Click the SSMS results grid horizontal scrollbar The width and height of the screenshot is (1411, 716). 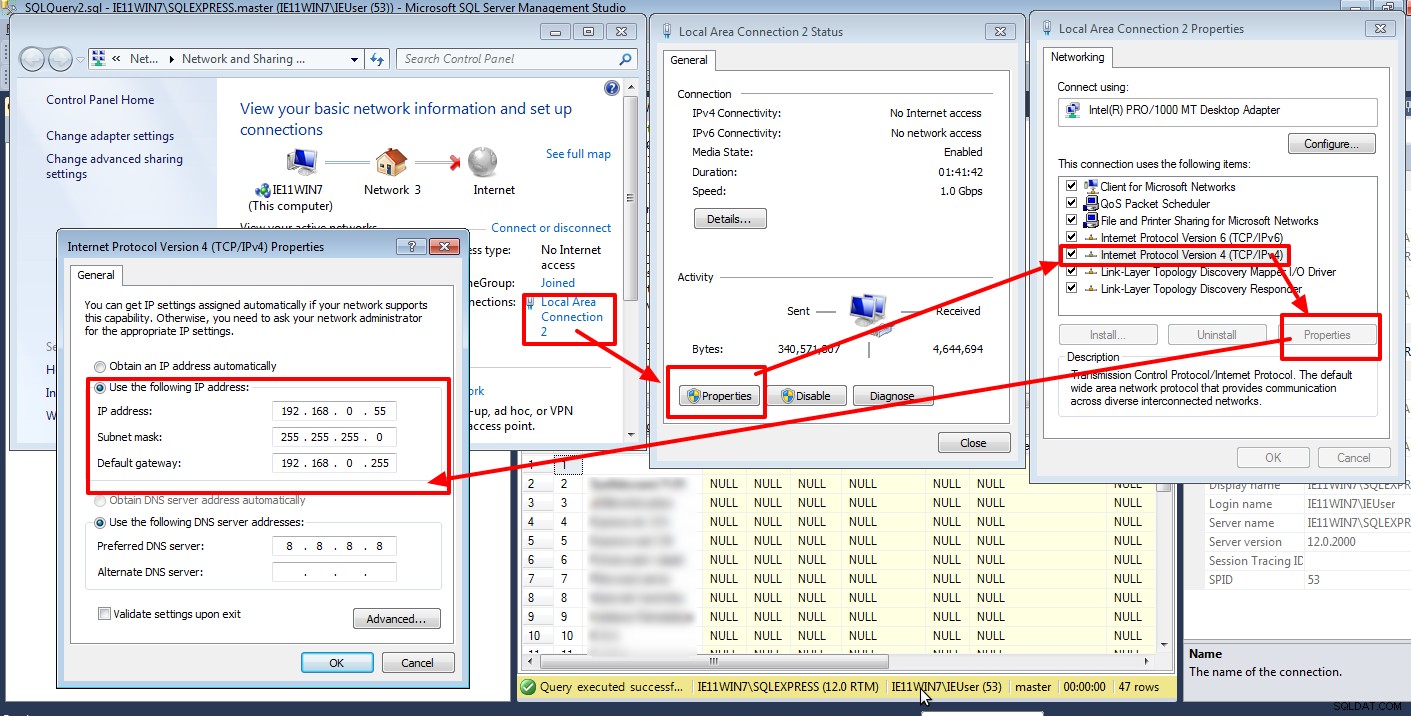[x=715, y=661]
